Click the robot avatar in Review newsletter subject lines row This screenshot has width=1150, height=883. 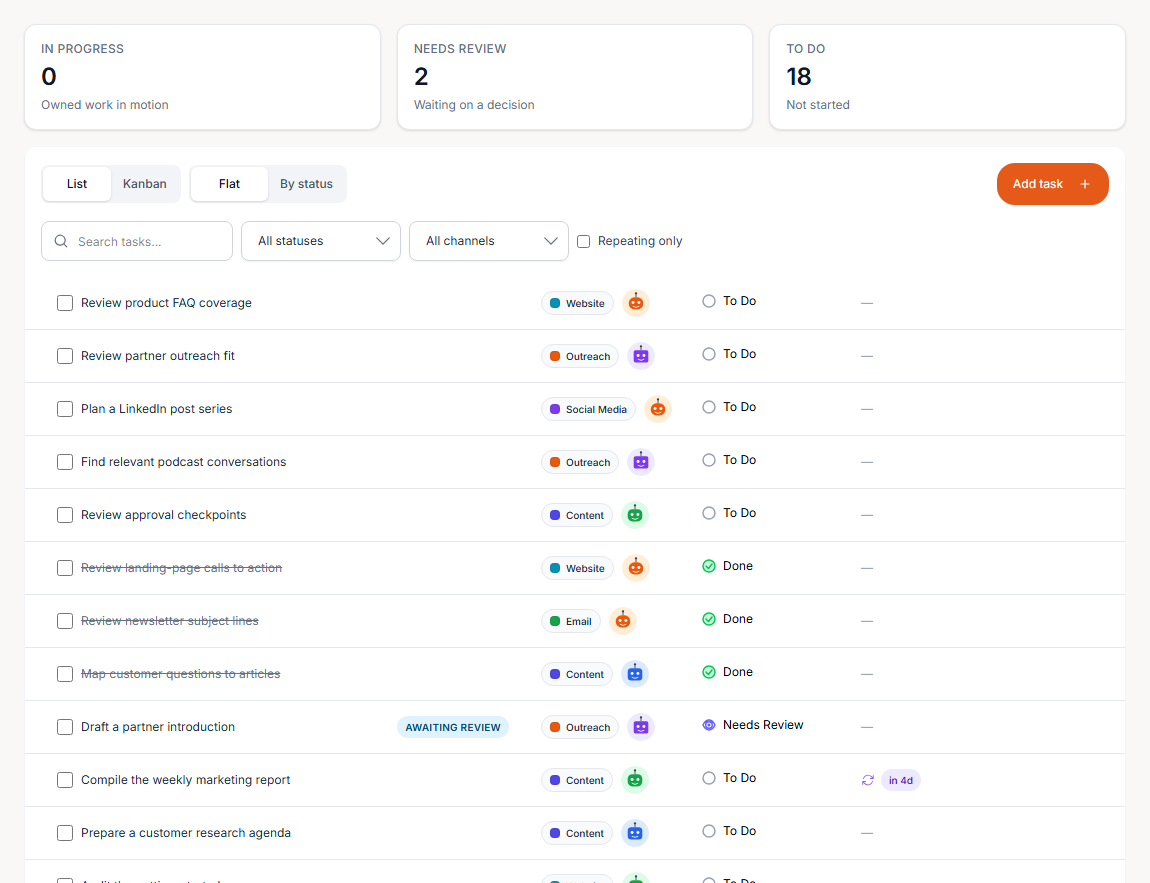pyautogui.click(x=623, y=620)
